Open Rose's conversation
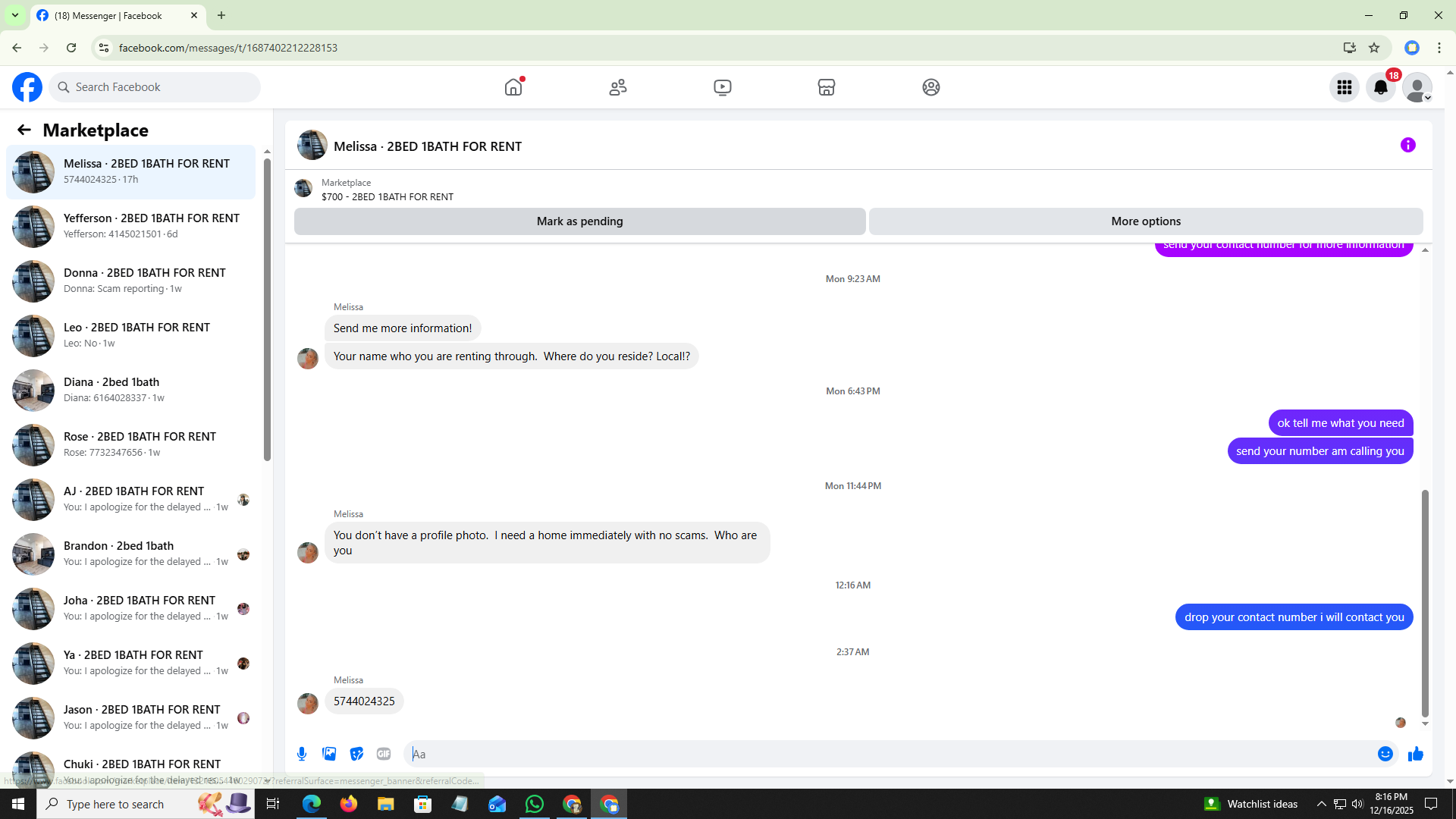Screen dimensions: 1456x819 (130, 445)
